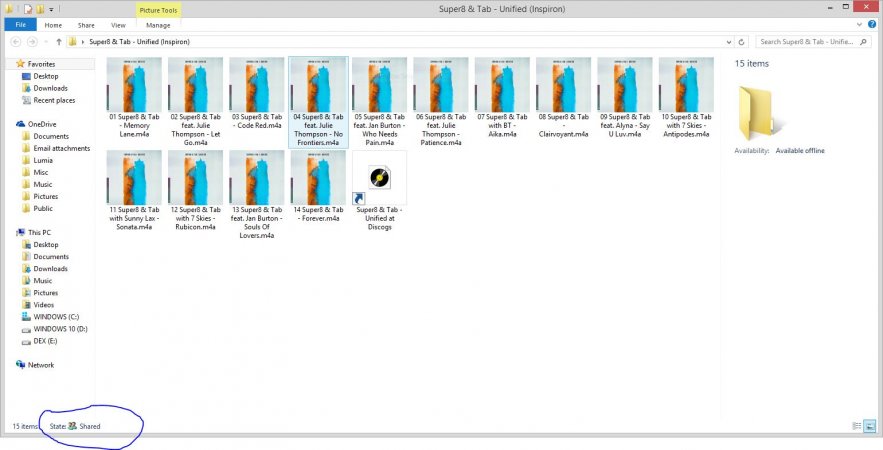Select the 05 Who Needs Pain.m4a file
This screenshot has height=450, width=883.
380,102
